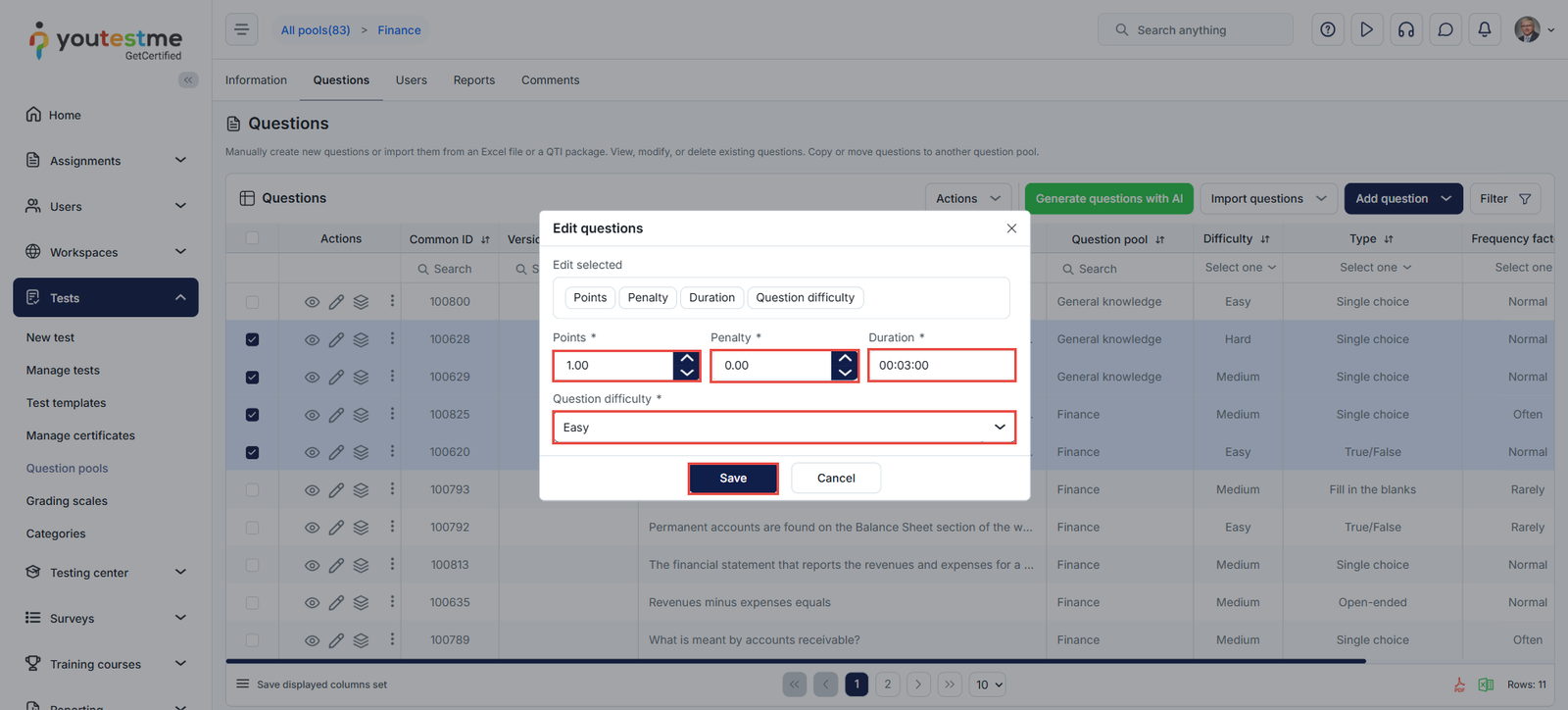The width and height of the screenshot is (1568, 710).
Task: Open the notifications bell icon
Action: pos(1484,29)
